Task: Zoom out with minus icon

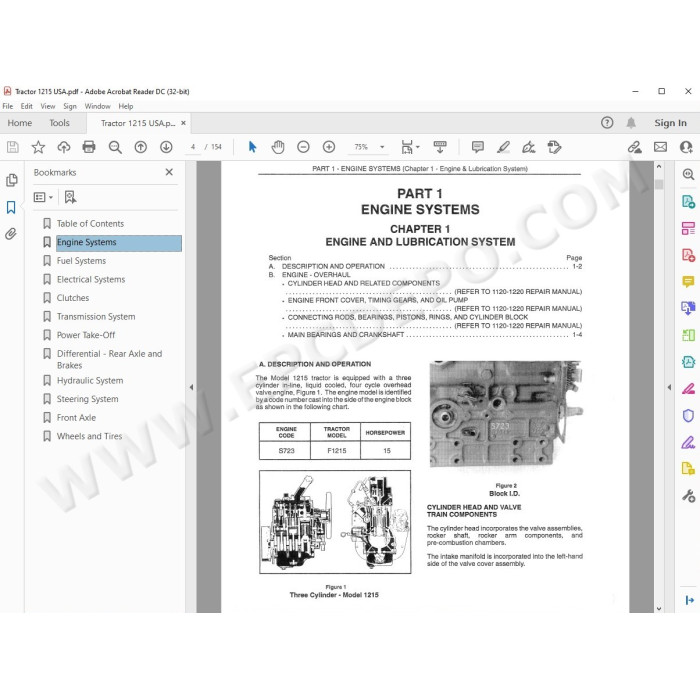Action: tap(303, 147)
